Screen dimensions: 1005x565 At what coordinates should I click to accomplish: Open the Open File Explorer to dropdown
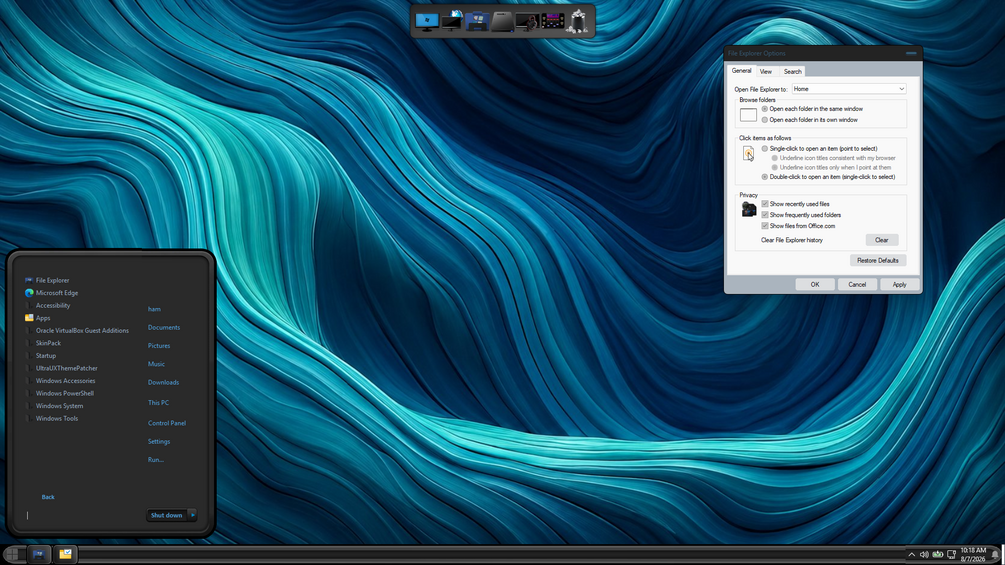coord(849,89)
